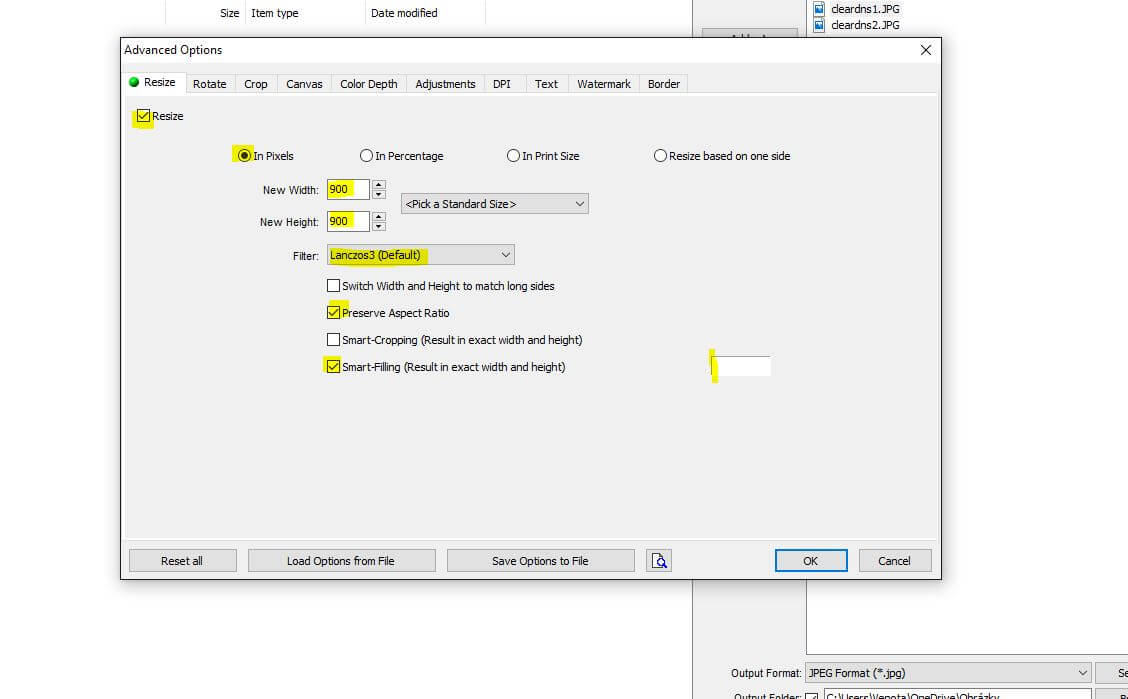Click the New Width input field
This screenshot has width=1128, height=699.
tap(347, 190)
